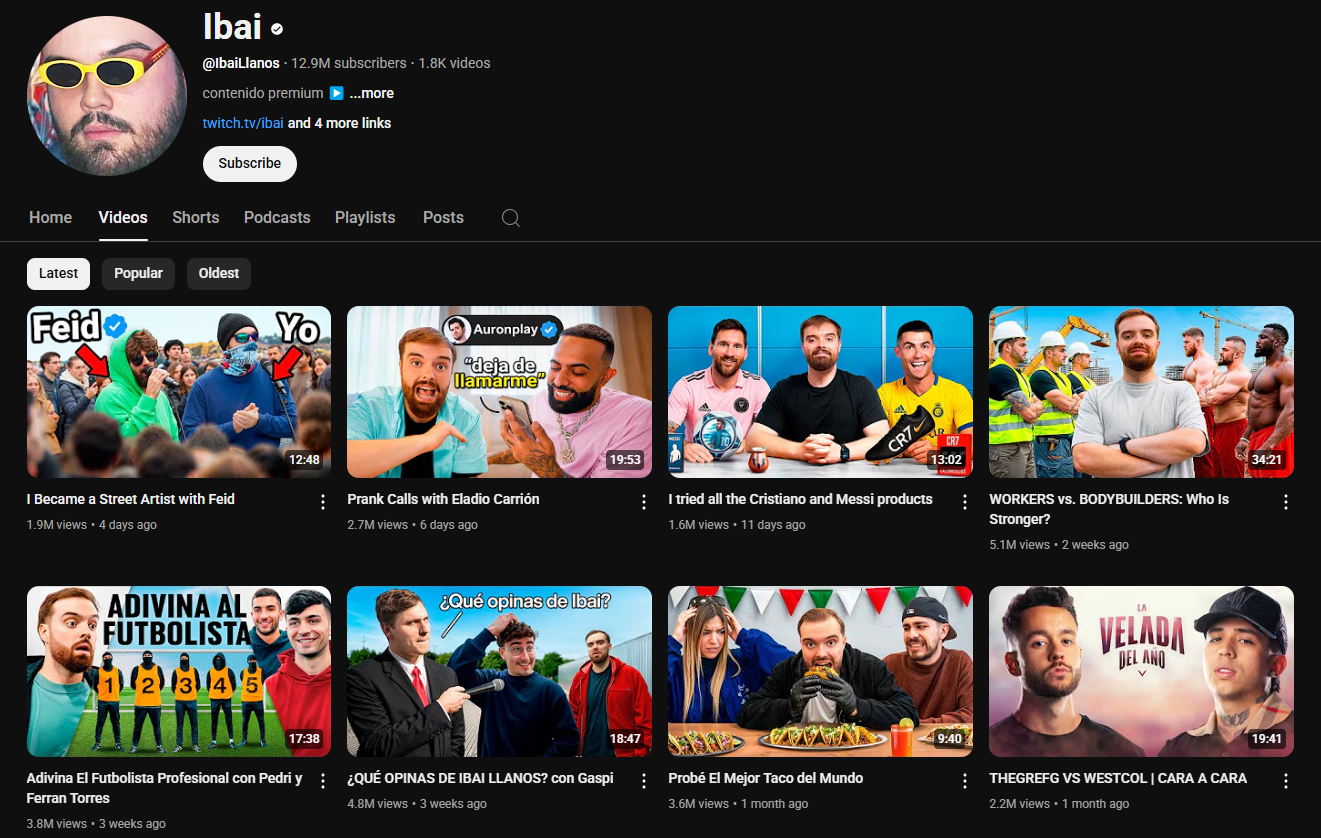Open 'Probé El Mejor Taco del Mundo' title
This screenshot has height=838, width=1321.
(765, 778)
